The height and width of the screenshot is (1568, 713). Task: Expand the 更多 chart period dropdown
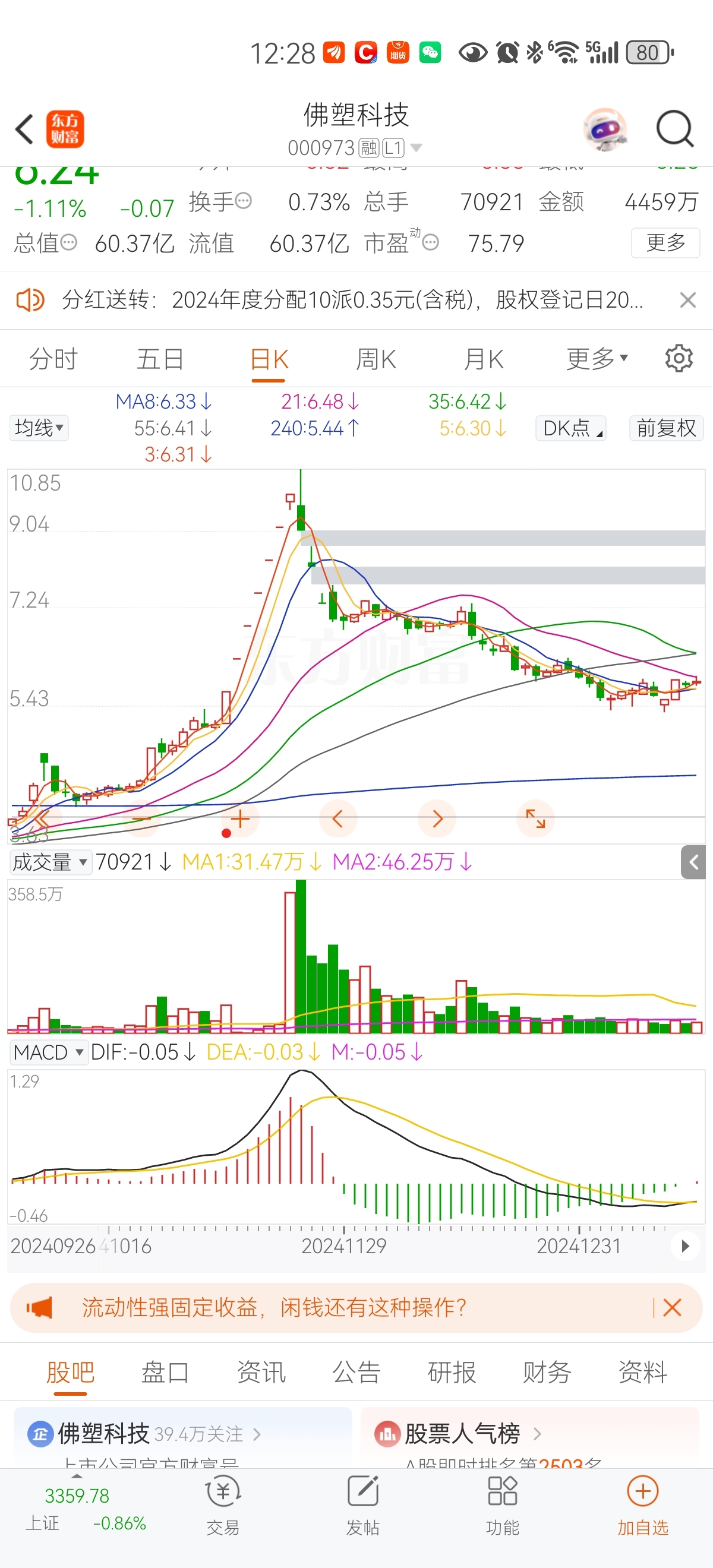597,359
